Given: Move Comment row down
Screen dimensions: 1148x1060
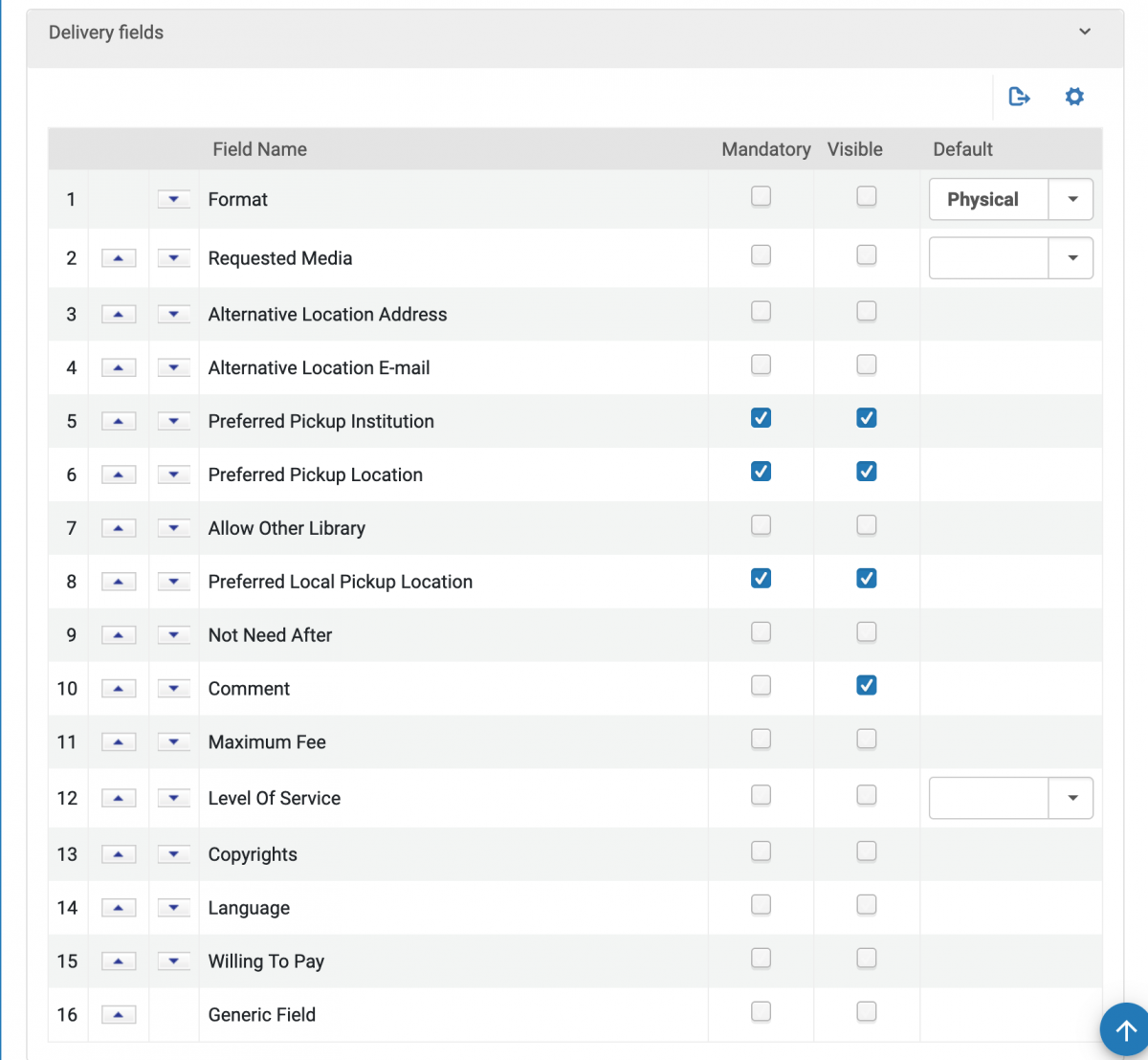Looking at the screenshot, I should (x=173, y=689).
